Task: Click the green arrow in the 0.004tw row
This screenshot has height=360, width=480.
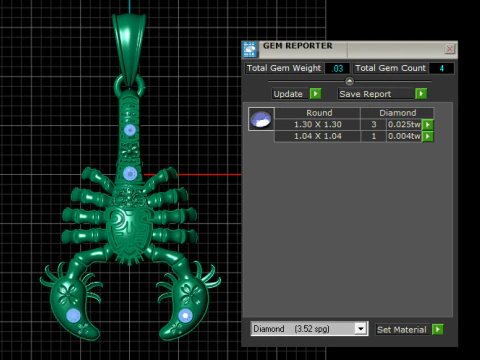Action: click(x=428, y=136)
